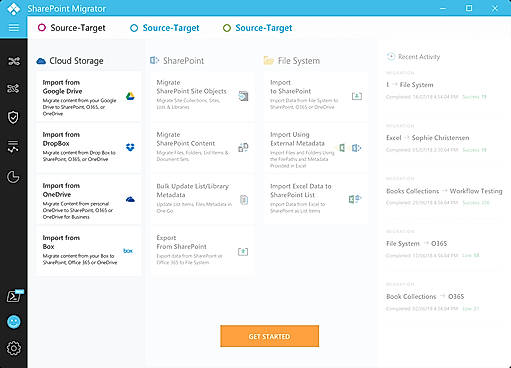Open Export From SharePoint card
The image size is (511, 368).
click(x=202, y=251)
